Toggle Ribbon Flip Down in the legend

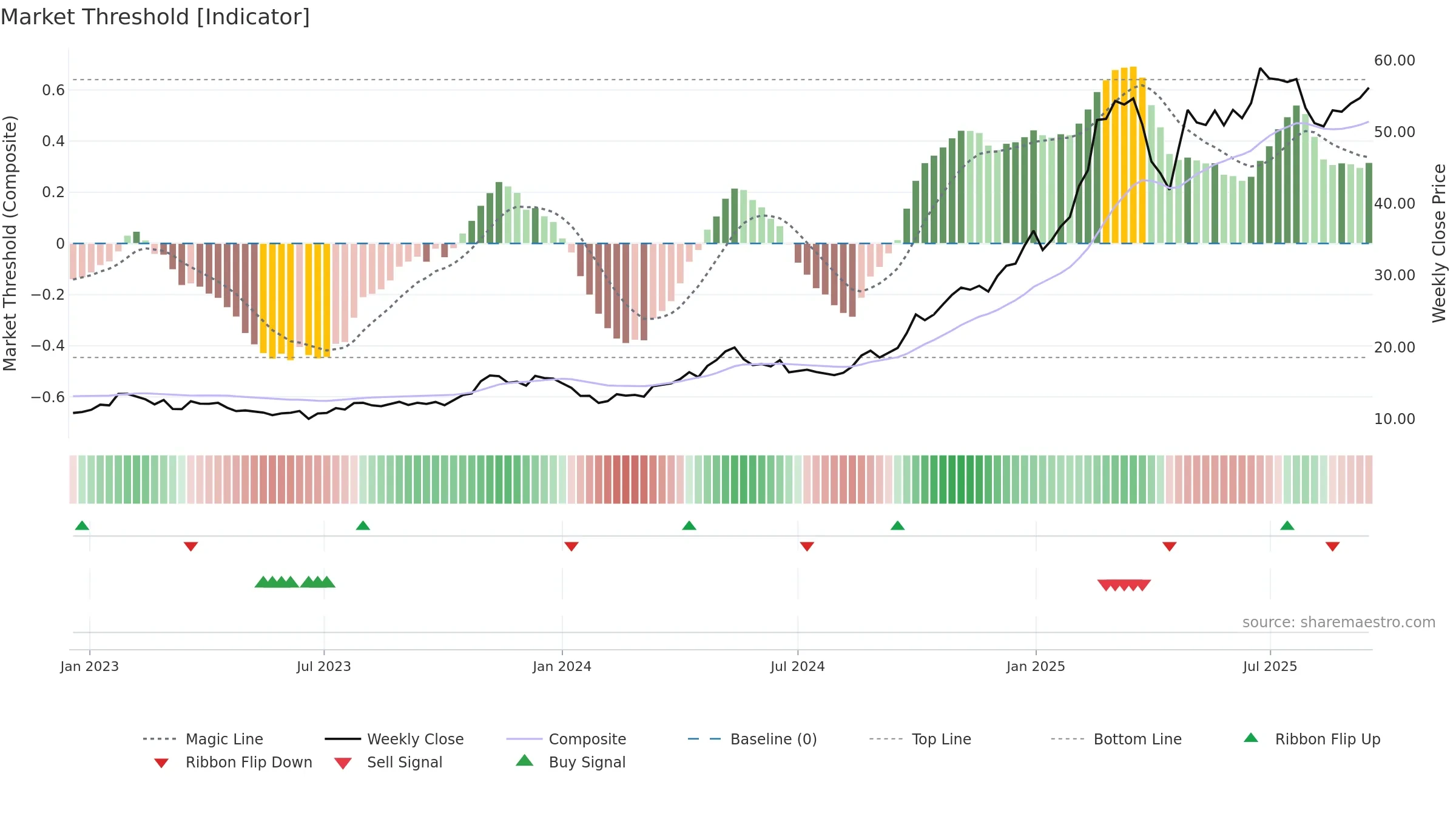tap(233, 762)
